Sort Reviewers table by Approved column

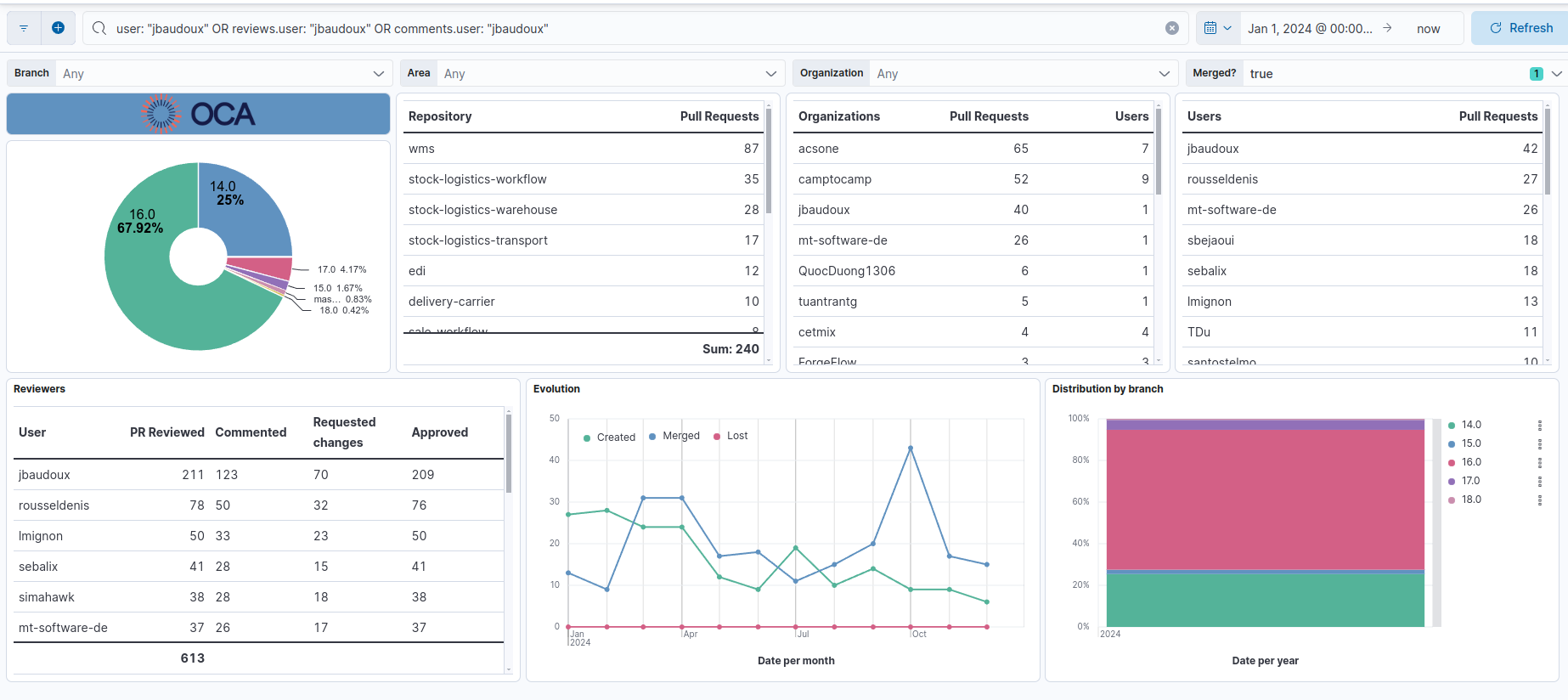[439, 432]
